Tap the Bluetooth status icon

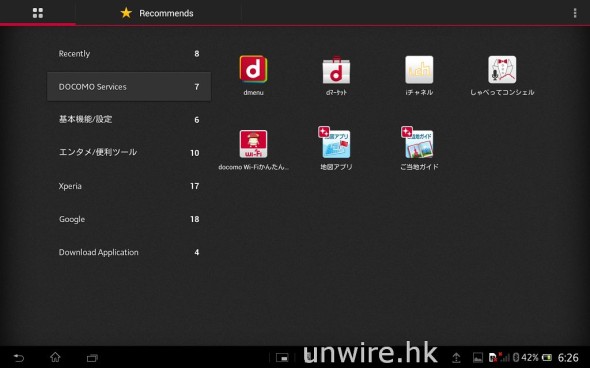click(x=516, y=357)
